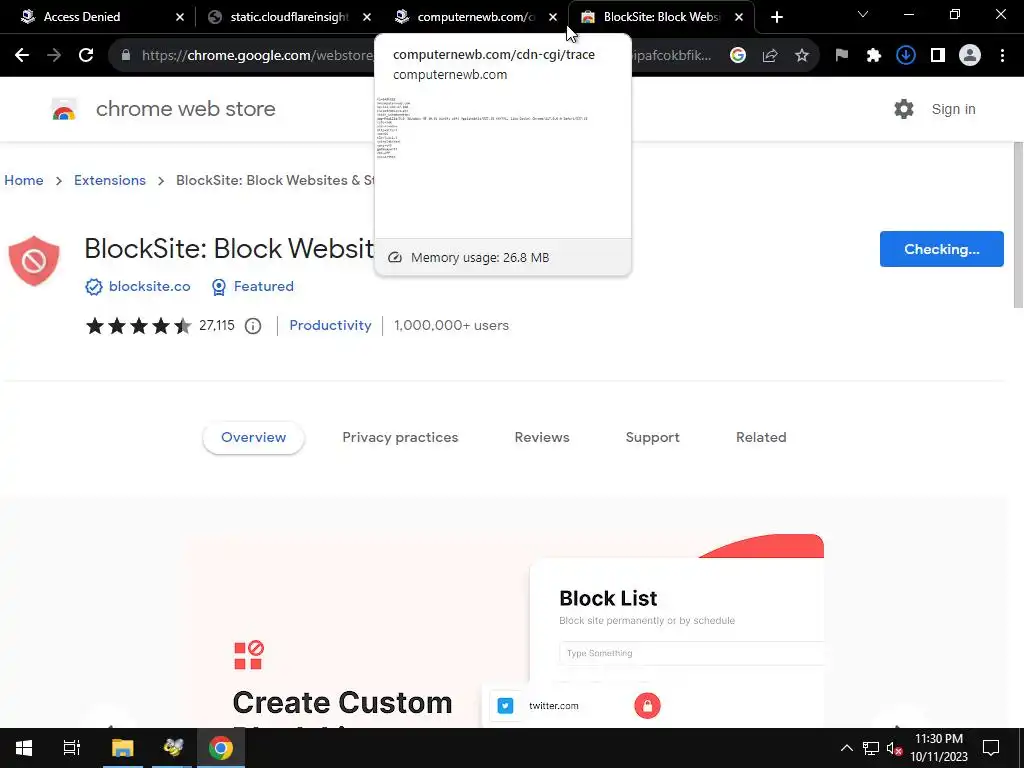The image size is (1024, 768).
Task: Click the muted volume tray icon
Action: 894,748
